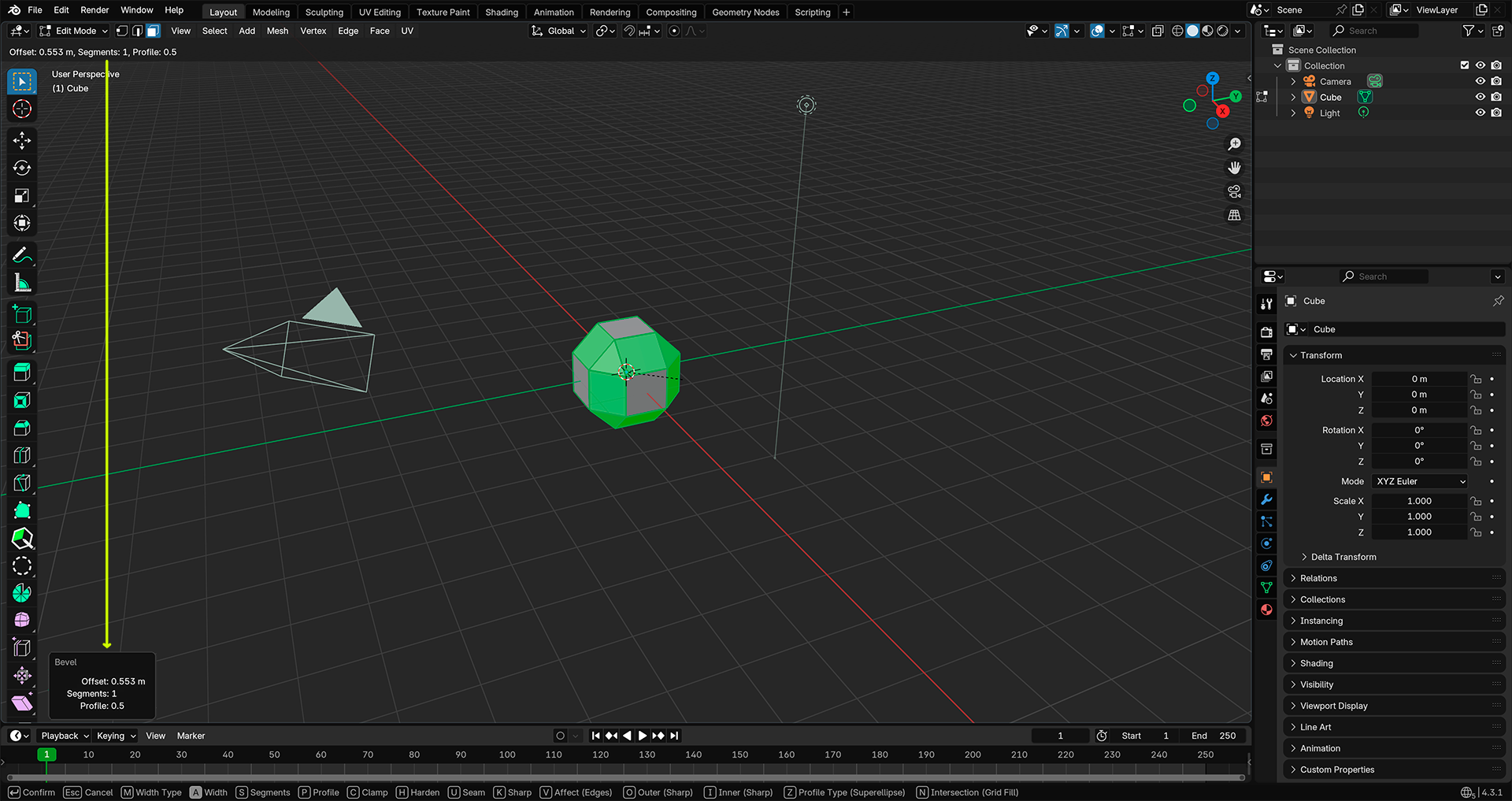Expand the Cube item in the outliner
1512x801 pixels.
click(1293, 97)
